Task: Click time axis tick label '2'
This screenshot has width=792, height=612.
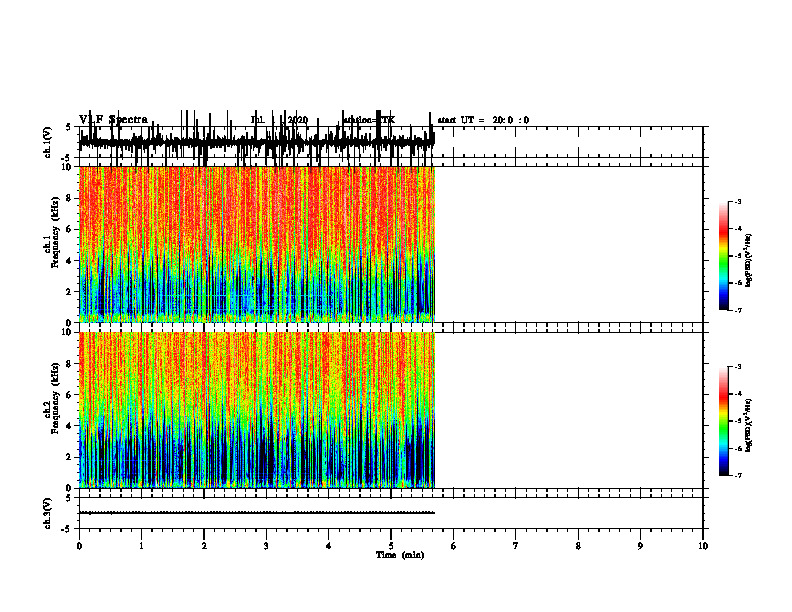Action: tap(204, 546)
